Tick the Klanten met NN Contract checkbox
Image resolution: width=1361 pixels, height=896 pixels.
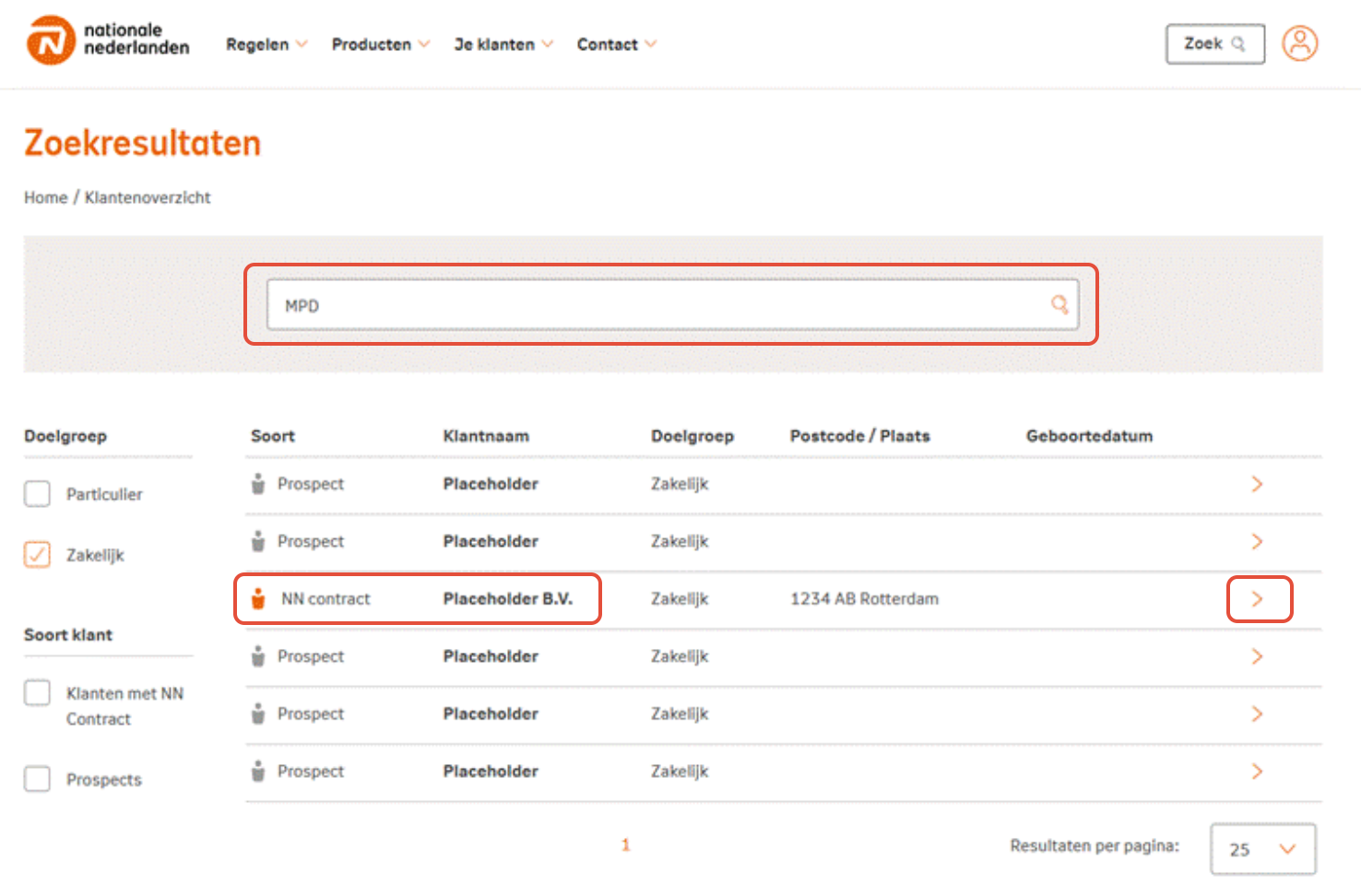tap(37, 692)
